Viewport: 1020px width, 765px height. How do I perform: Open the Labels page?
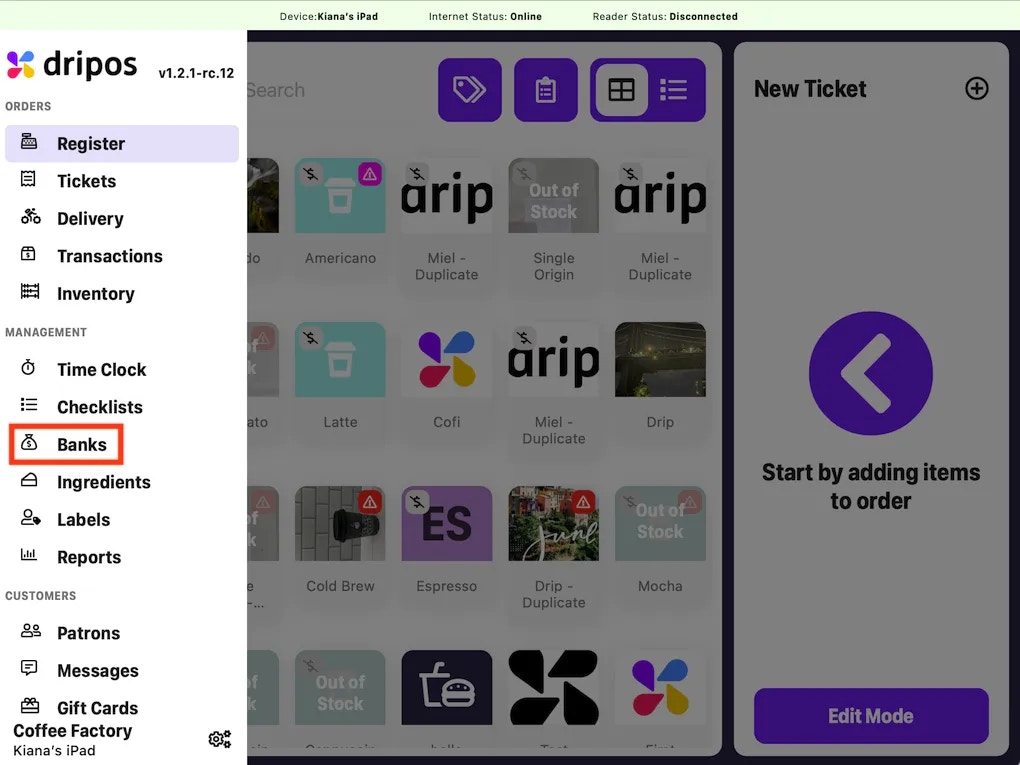coord(83,520)
